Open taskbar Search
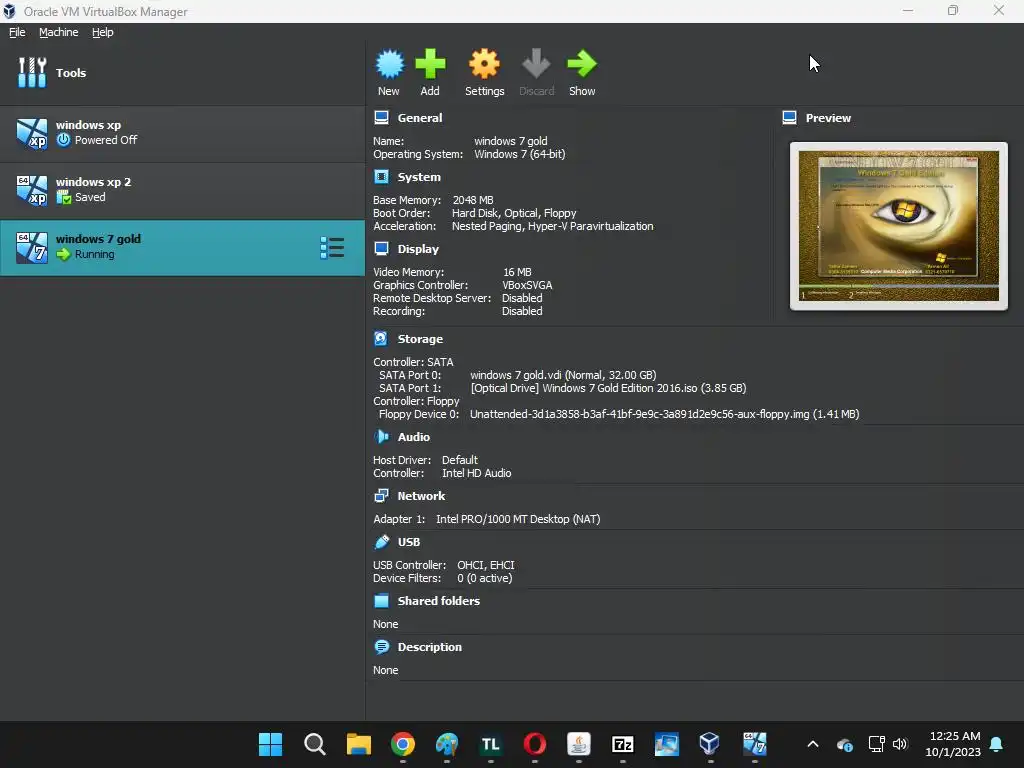Screen dimensions: 1024x768 click(x=314, y=744)
